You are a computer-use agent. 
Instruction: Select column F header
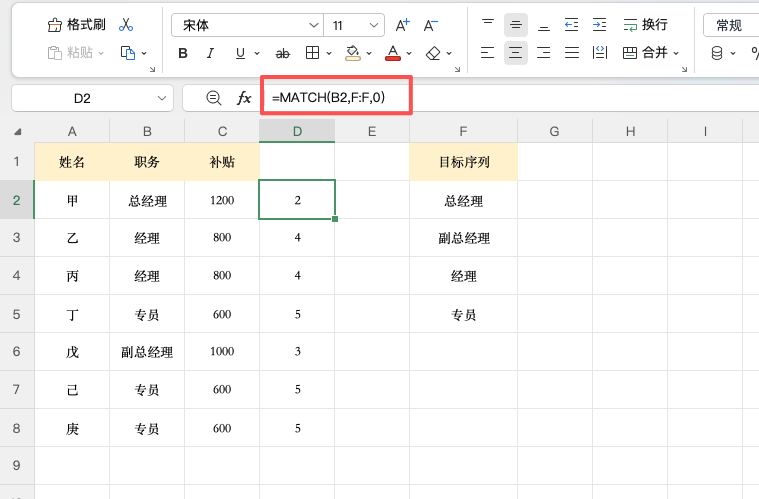pyautogui.click(x=463, y=131)
